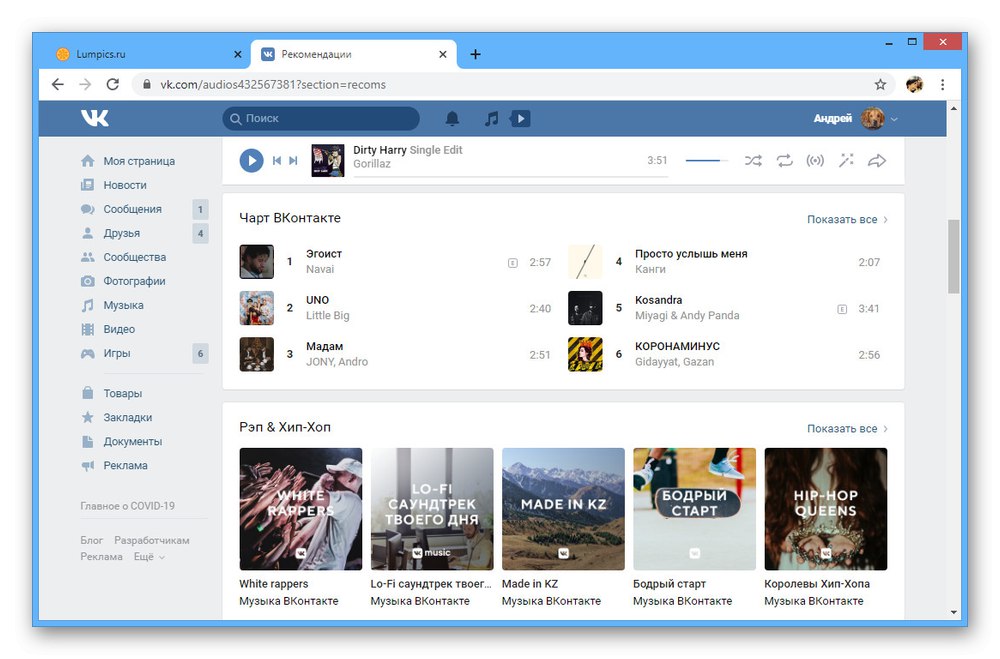Open Бодрый старт playlist
Image resolution: width=1000 pixels, height=659 pixels.
(695, 509)
